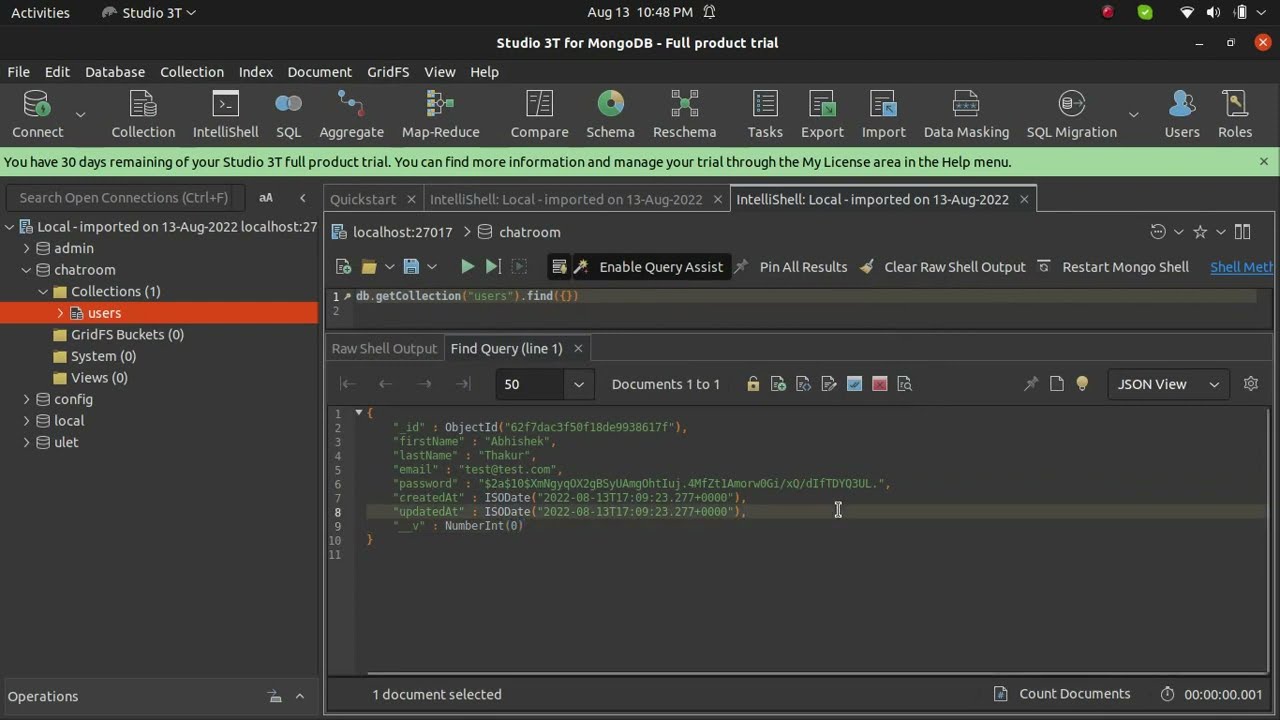Screen dimensions: 1280x720
Task: Collapse the Collections (1) folder
Action: click(43, 292)
